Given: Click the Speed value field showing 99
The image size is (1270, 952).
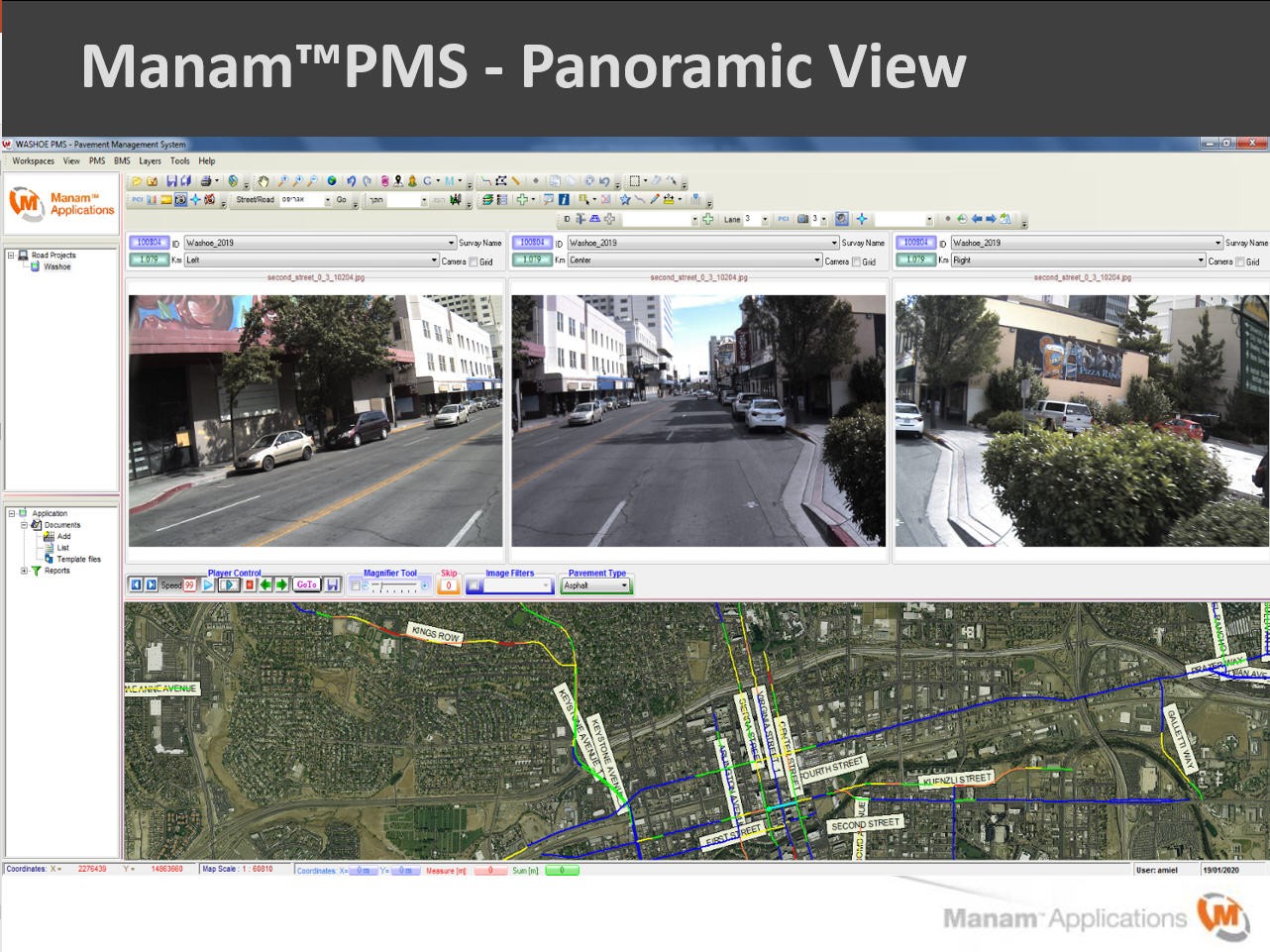Looking at the screenshot, I should (x=189, y=584).
